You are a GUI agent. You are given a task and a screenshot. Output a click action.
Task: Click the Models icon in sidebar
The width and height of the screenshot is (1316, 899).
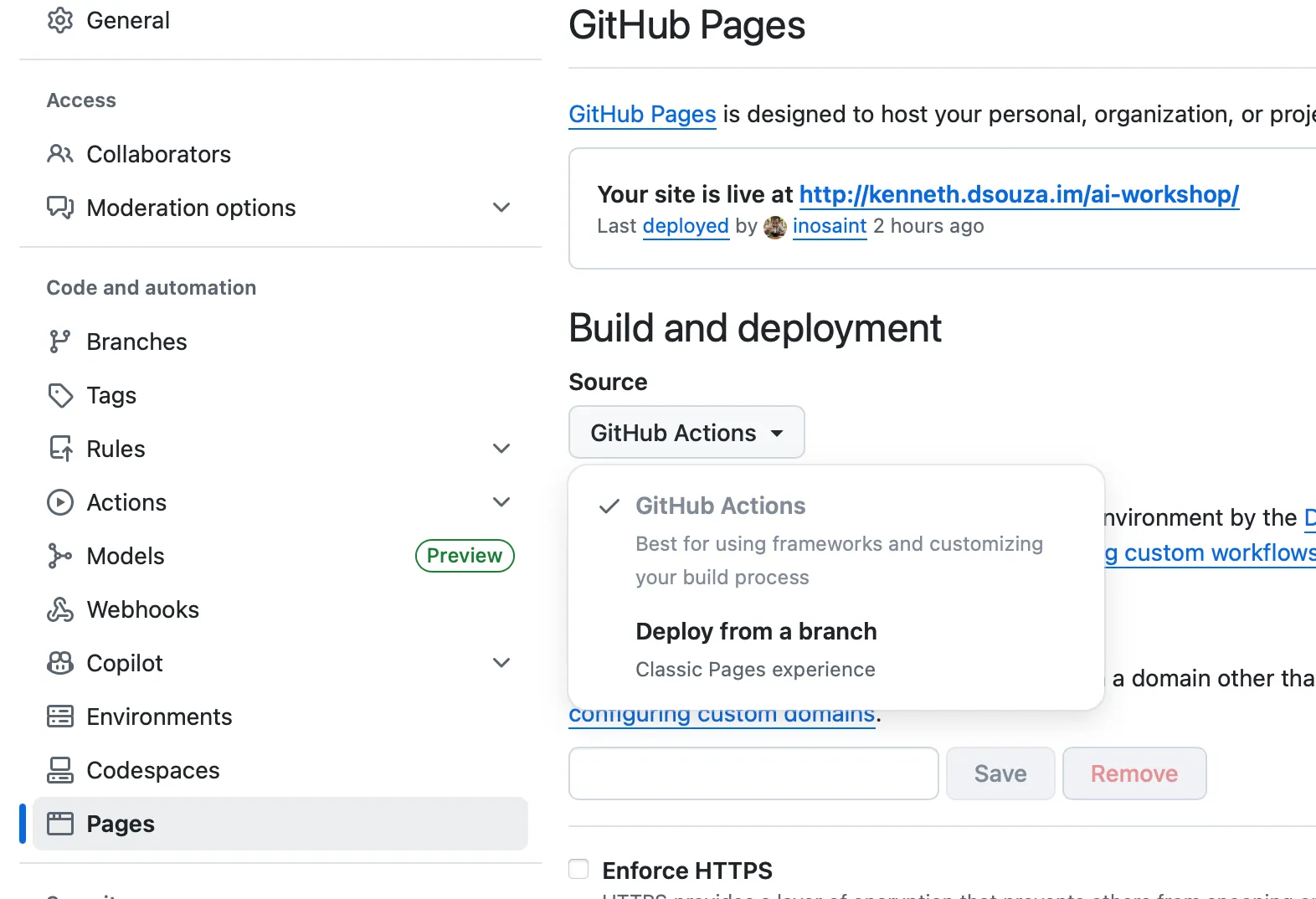click(60, 556)
